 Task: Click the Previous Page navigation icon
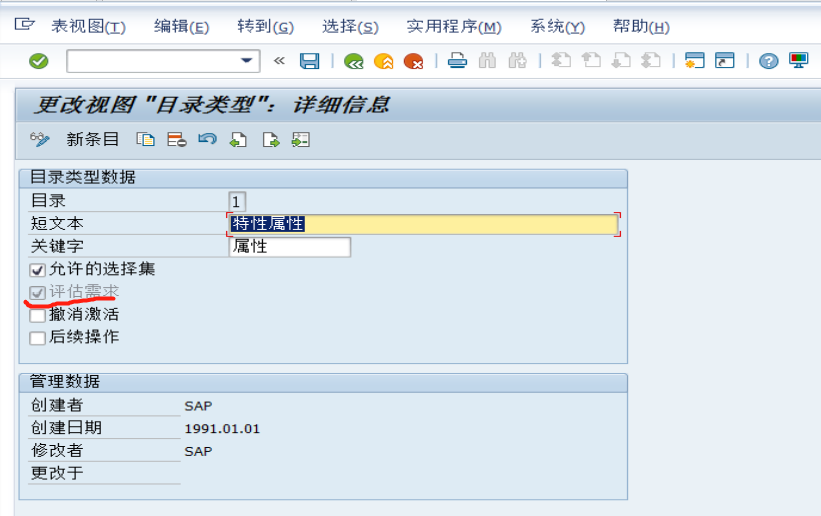click(591, 61)
